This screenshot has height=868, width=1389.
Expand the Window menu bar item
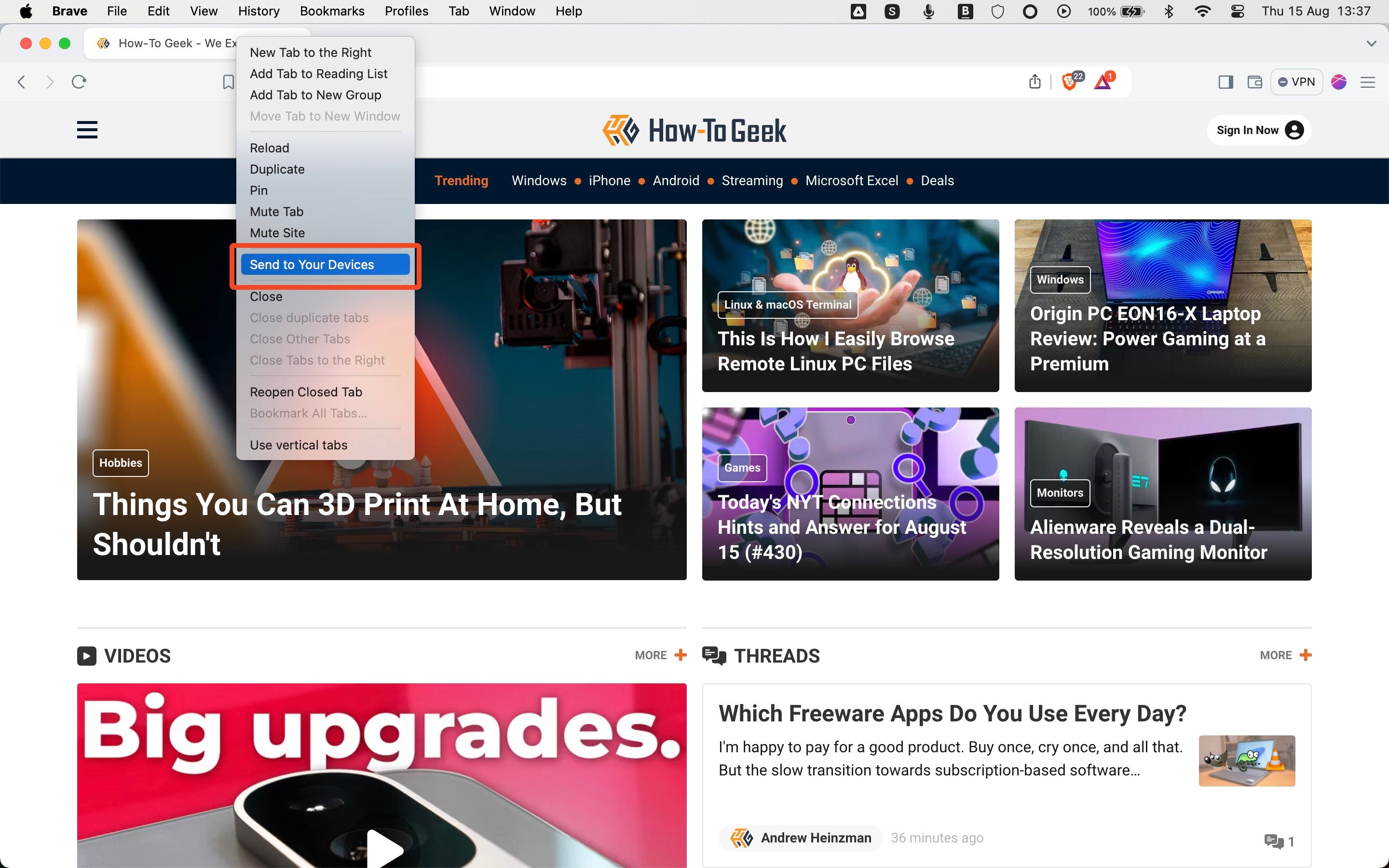point(512,11)
